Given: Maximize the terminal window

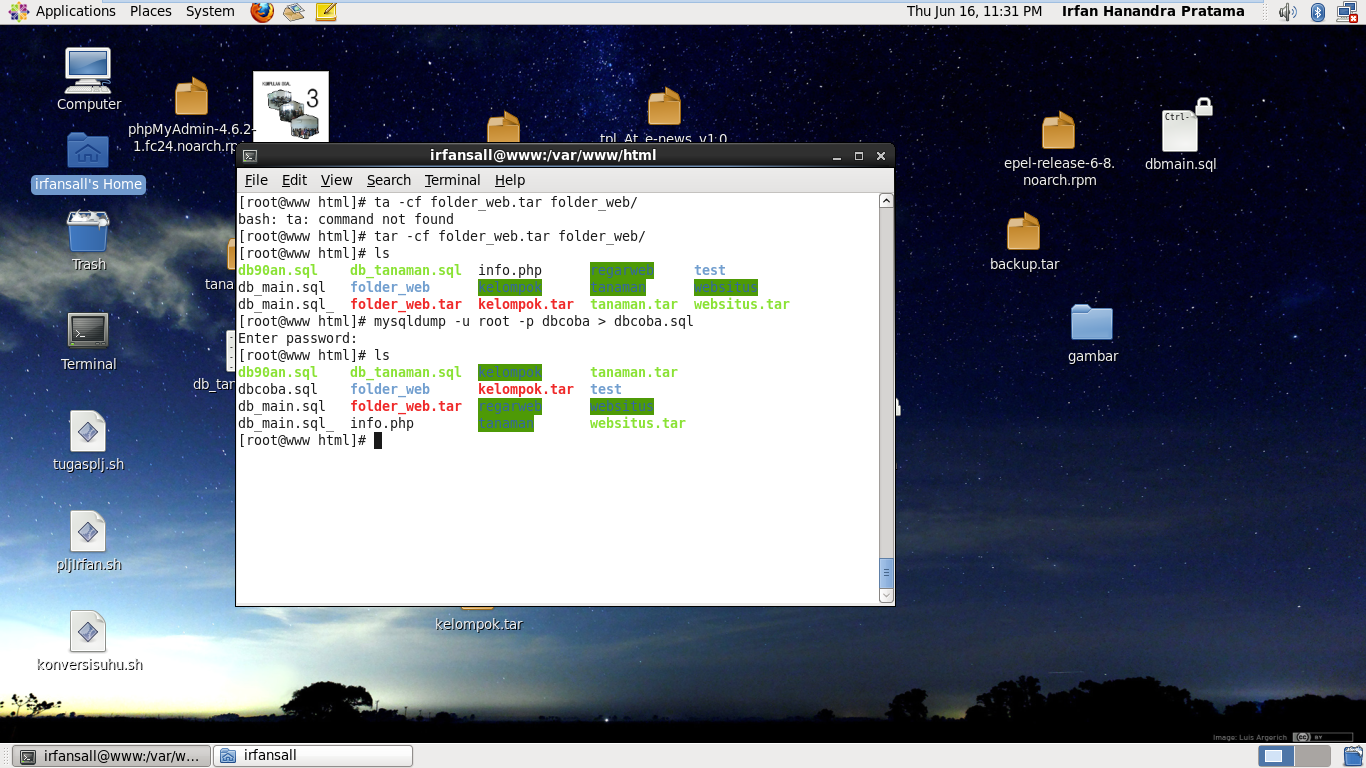Looking at the screenshot, I should click(x=858, y=156).
